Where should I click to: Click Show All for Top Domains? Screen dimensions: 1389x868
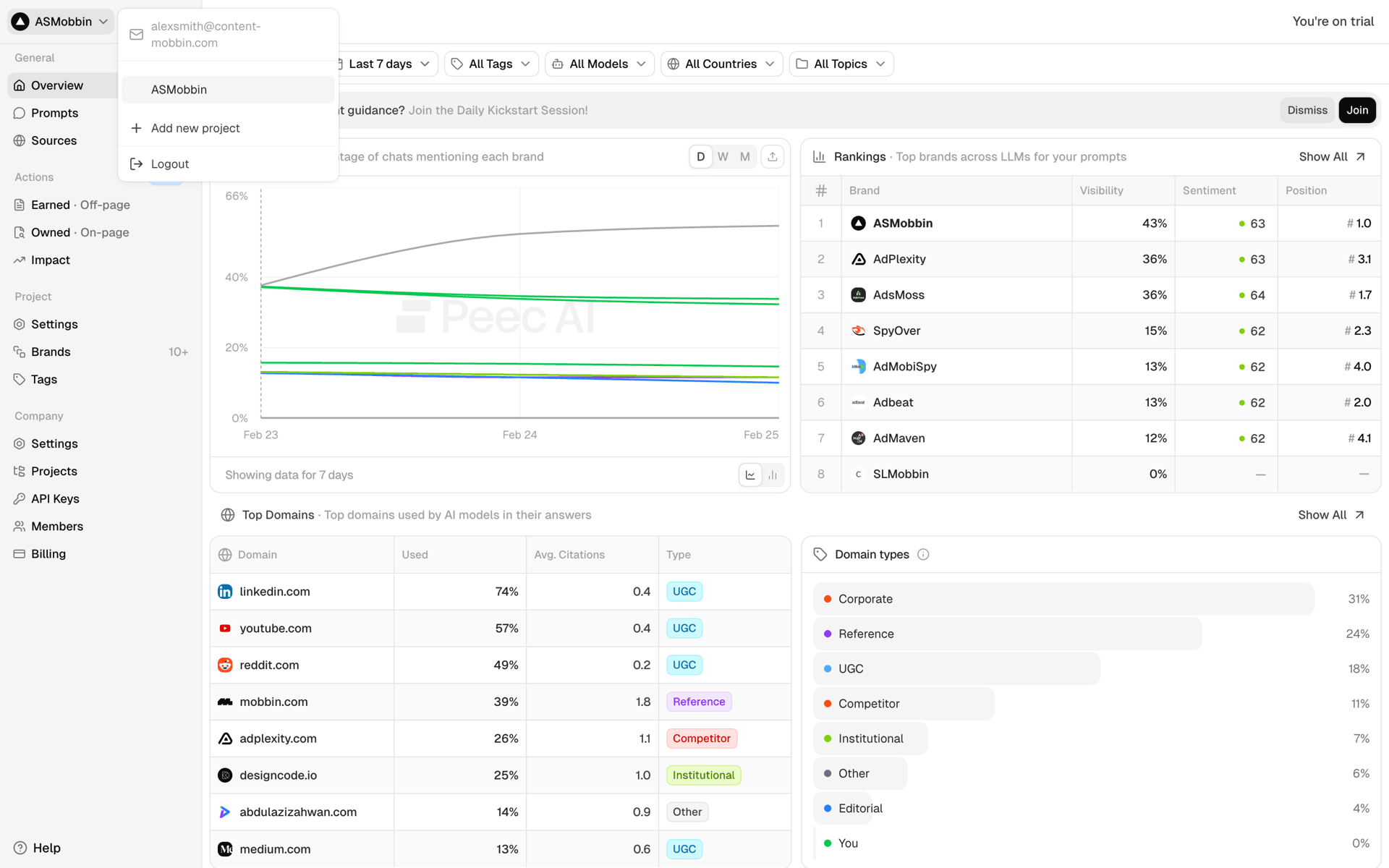(1331, 515)
